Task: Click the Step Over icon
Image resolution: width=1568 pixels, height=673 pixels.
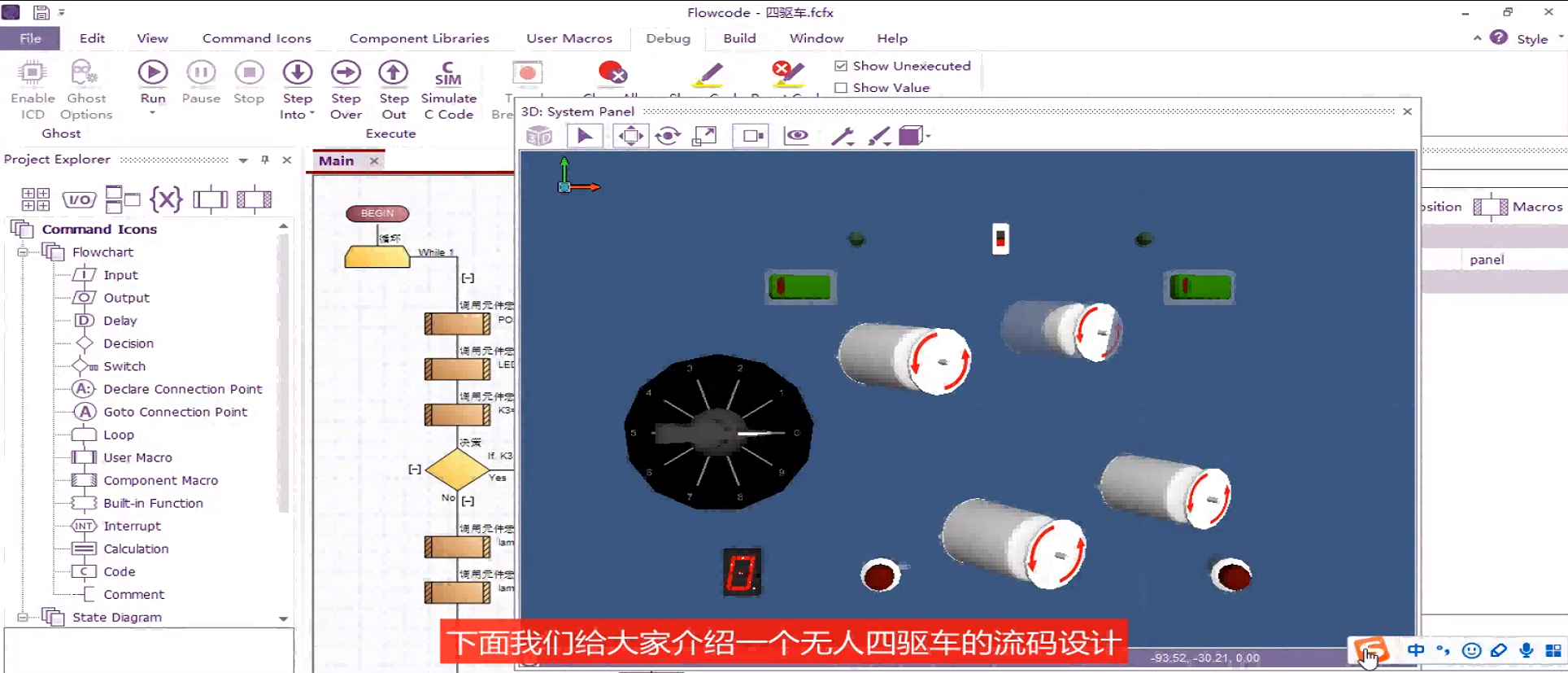Action: coord(346,73)
